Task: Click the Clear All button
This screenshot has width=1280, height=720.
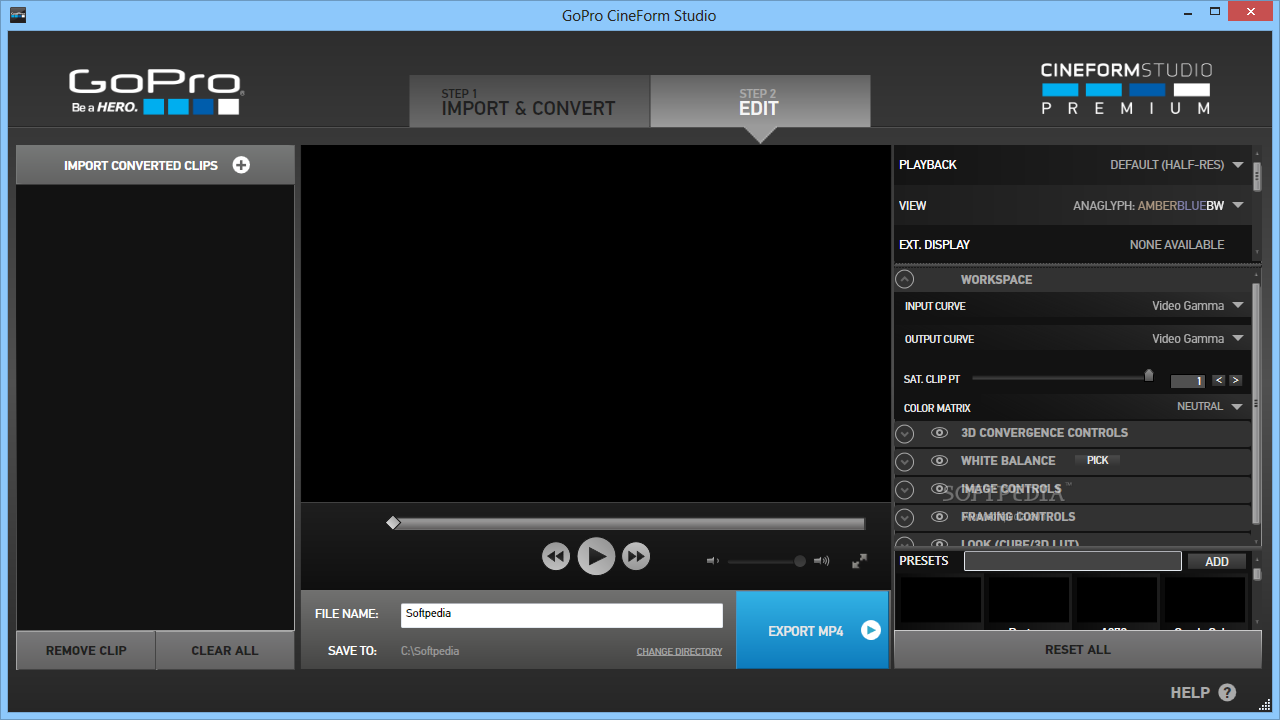Action: [225, 650]
